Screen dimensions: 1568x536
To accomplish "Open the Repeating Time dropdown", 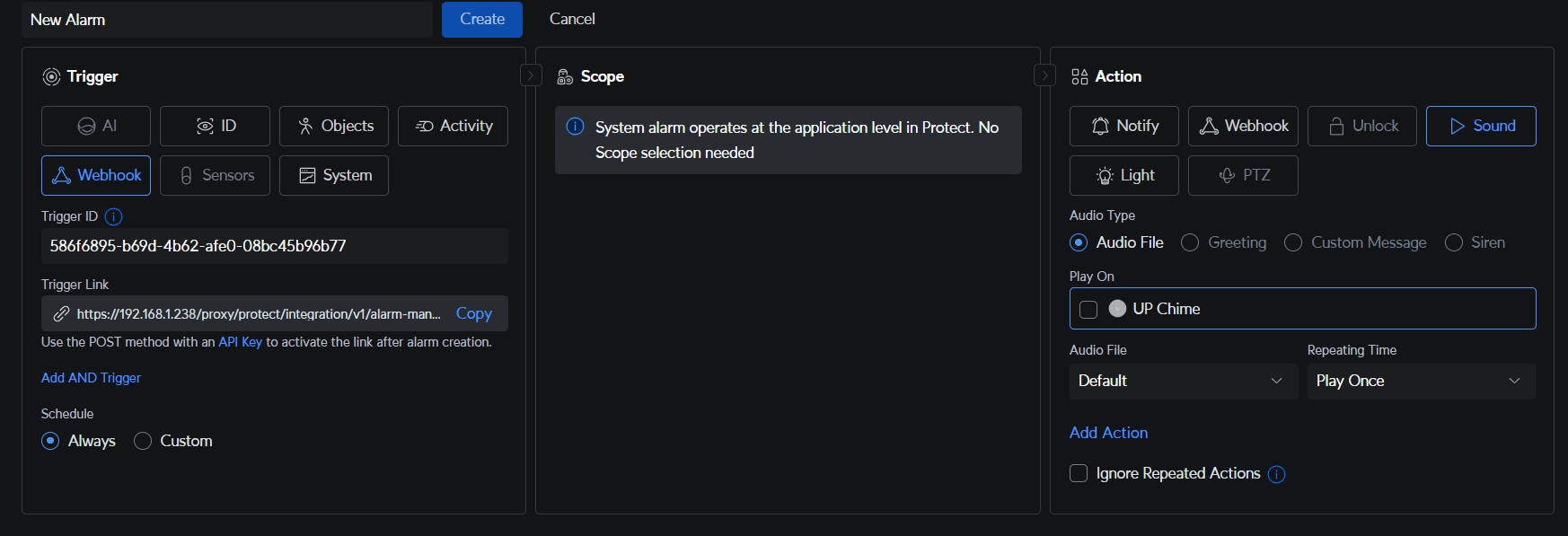I will tap(1422, 381).
